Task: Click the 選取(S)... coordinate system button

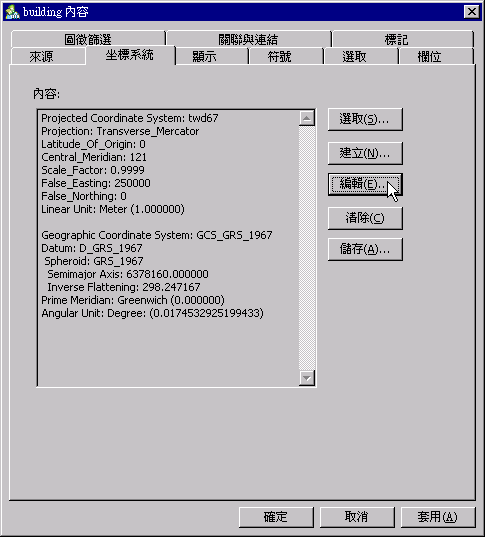Action: tap(365, 119)
